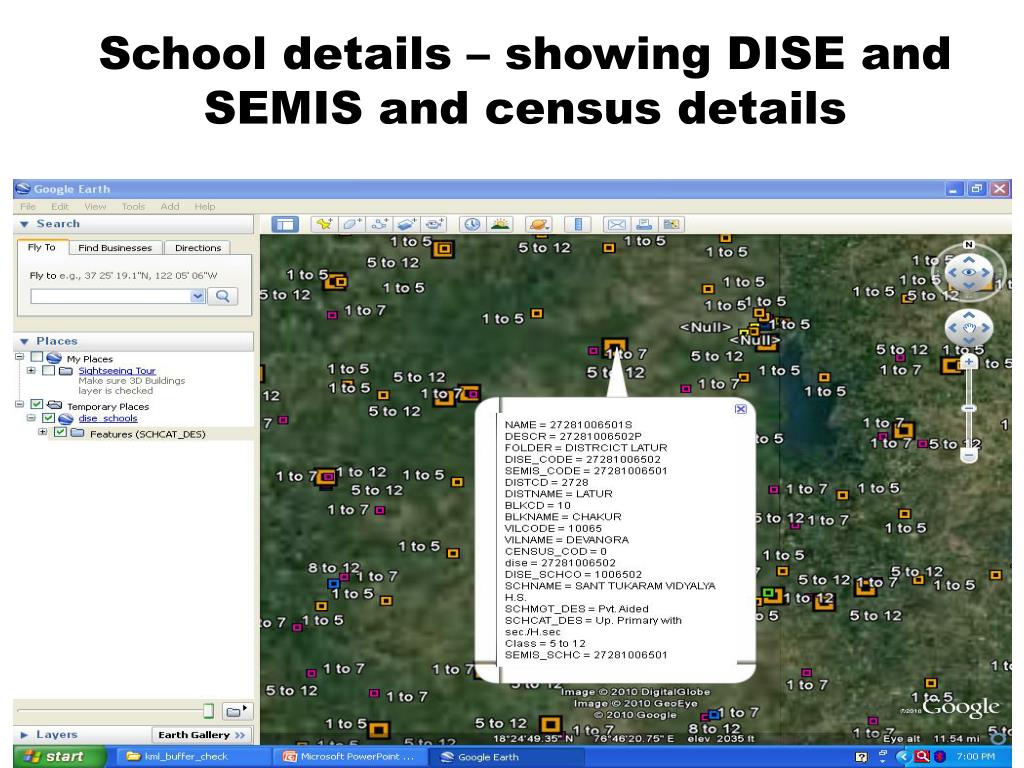Viewport: 1024px width, 768px height.
Task: Click the Record a Tour camera icon
Action: [x=434, y=225]
